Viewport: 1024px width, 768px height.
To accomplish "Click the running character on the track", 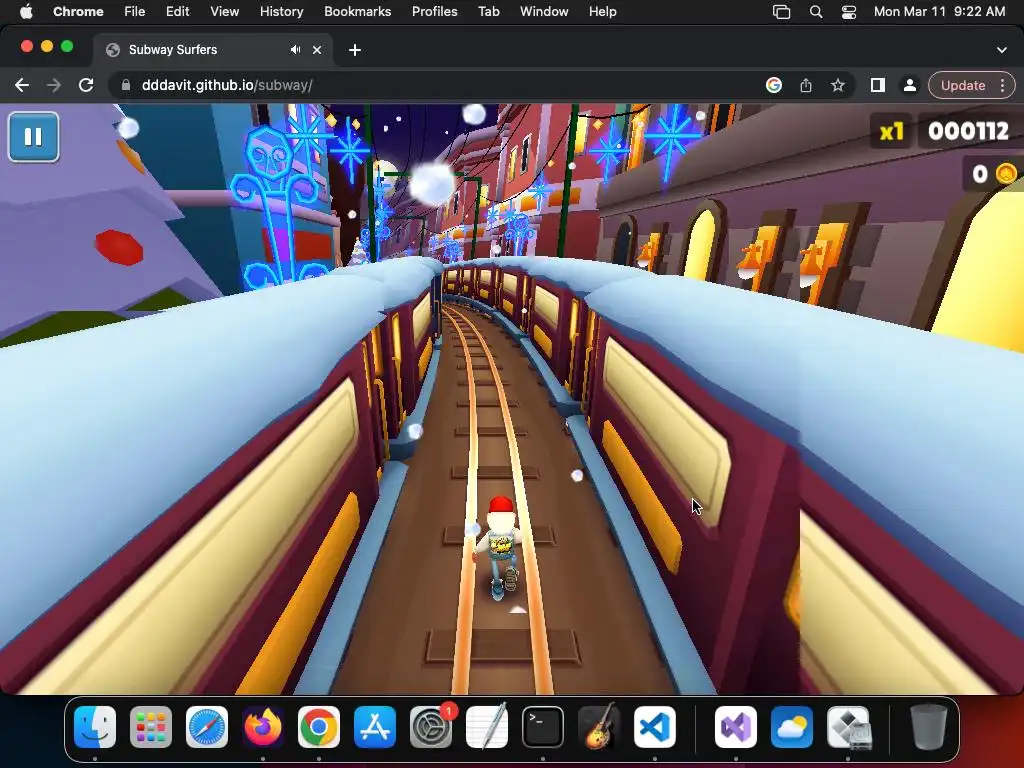I will click(x=500, y=547).
